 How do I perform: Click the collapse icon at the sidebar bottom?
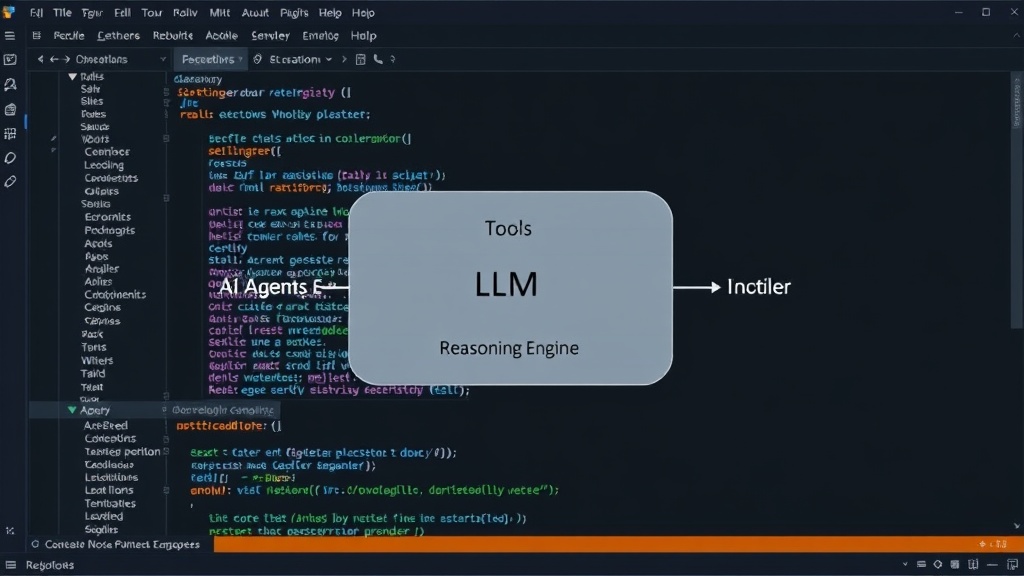coord(10,531)
